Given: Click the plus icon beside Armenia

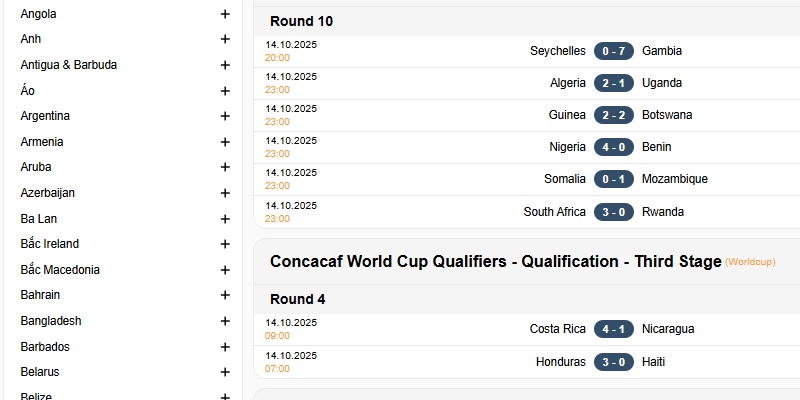Looking at the screenshot, I should point(225,142).
